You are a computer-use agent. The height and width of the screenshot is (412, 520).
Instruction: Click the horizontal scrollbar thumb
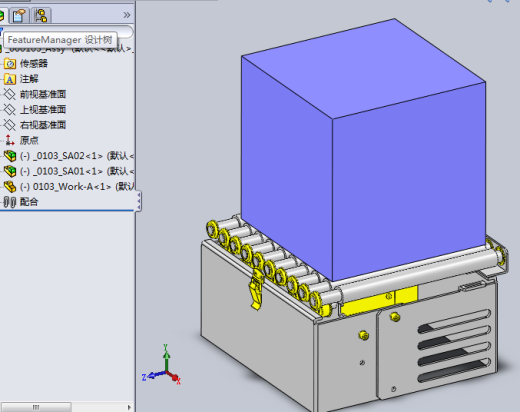click(36, 407)
